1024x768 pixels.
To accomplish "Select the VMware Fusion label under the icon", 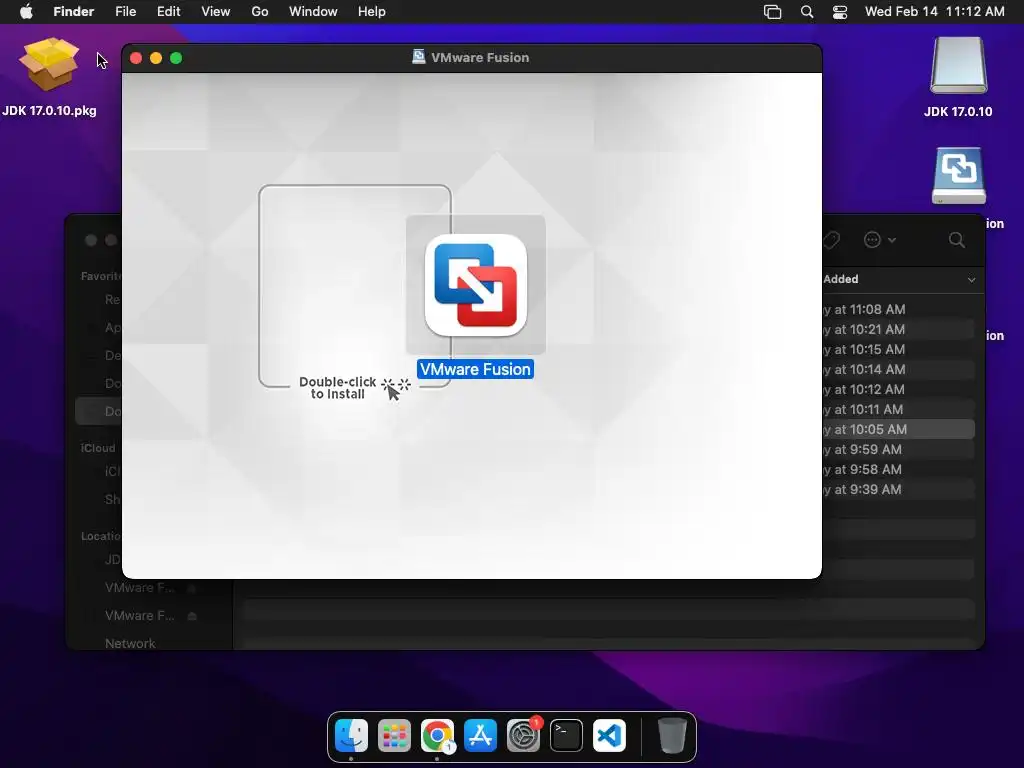I will [x=475, y=369].
